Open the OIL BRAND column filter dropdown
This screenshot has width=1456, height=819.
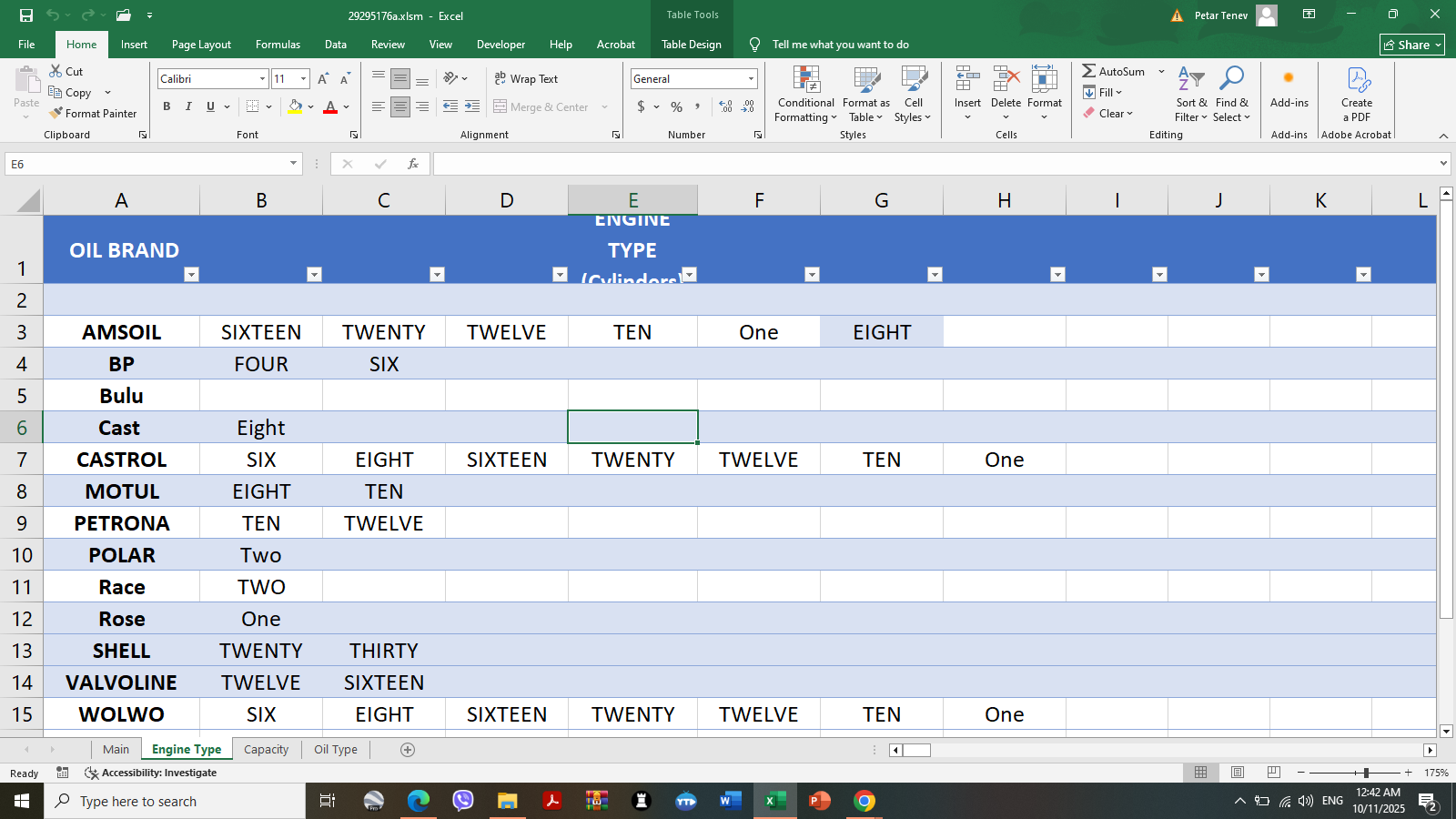pos(191,274)
